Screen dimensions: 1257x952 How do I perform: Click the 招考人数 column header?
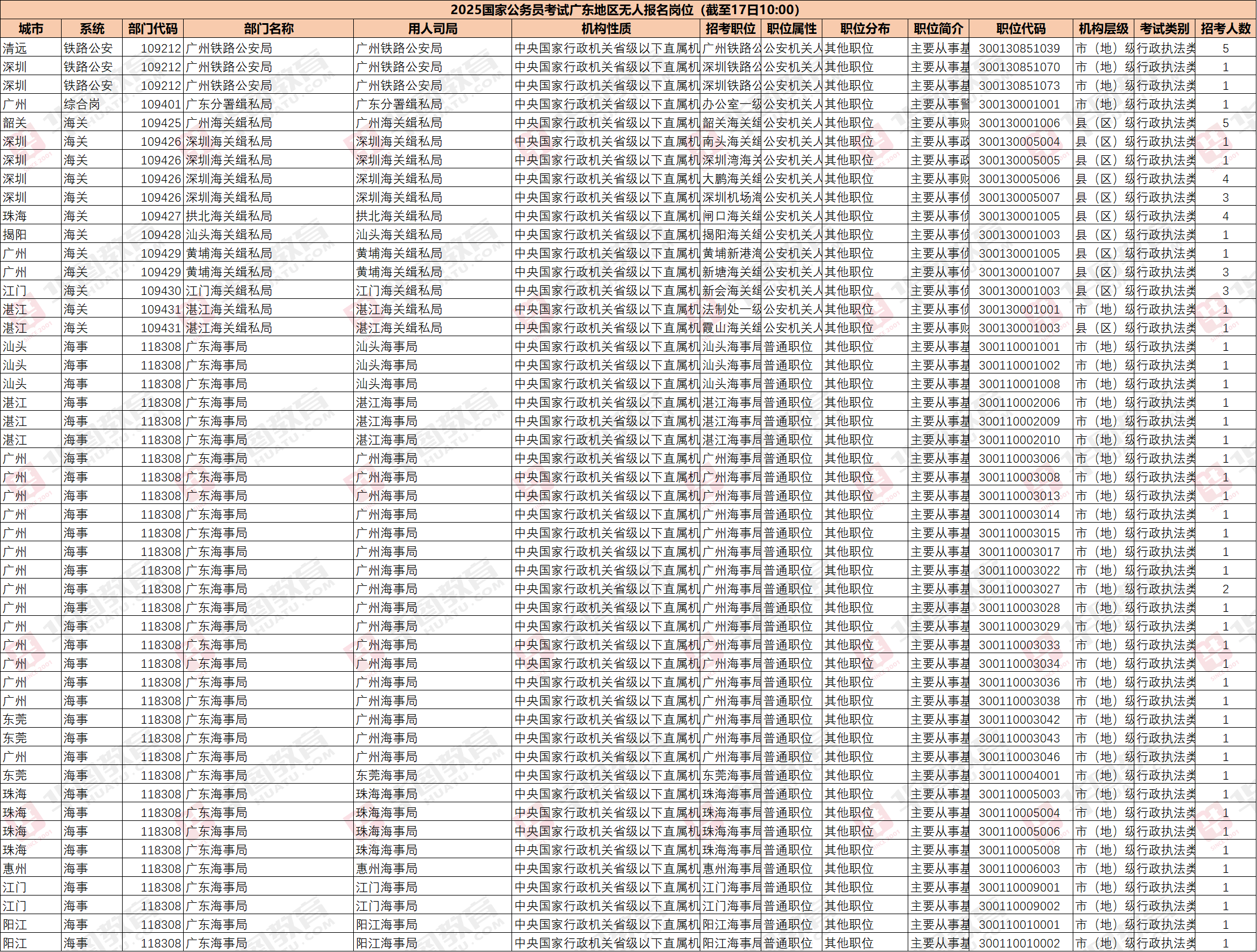tap(1226, 29)
